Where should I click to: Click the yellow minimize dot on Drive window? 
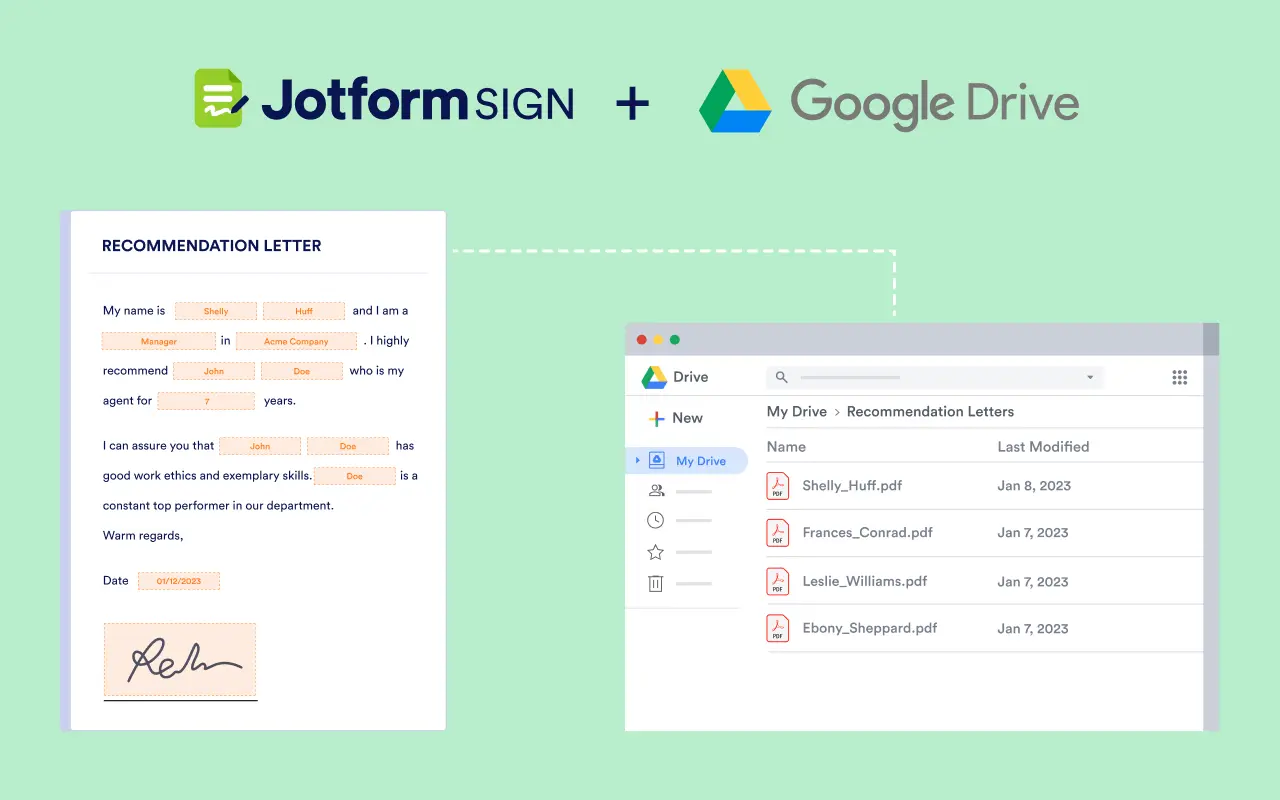[658, 340]
